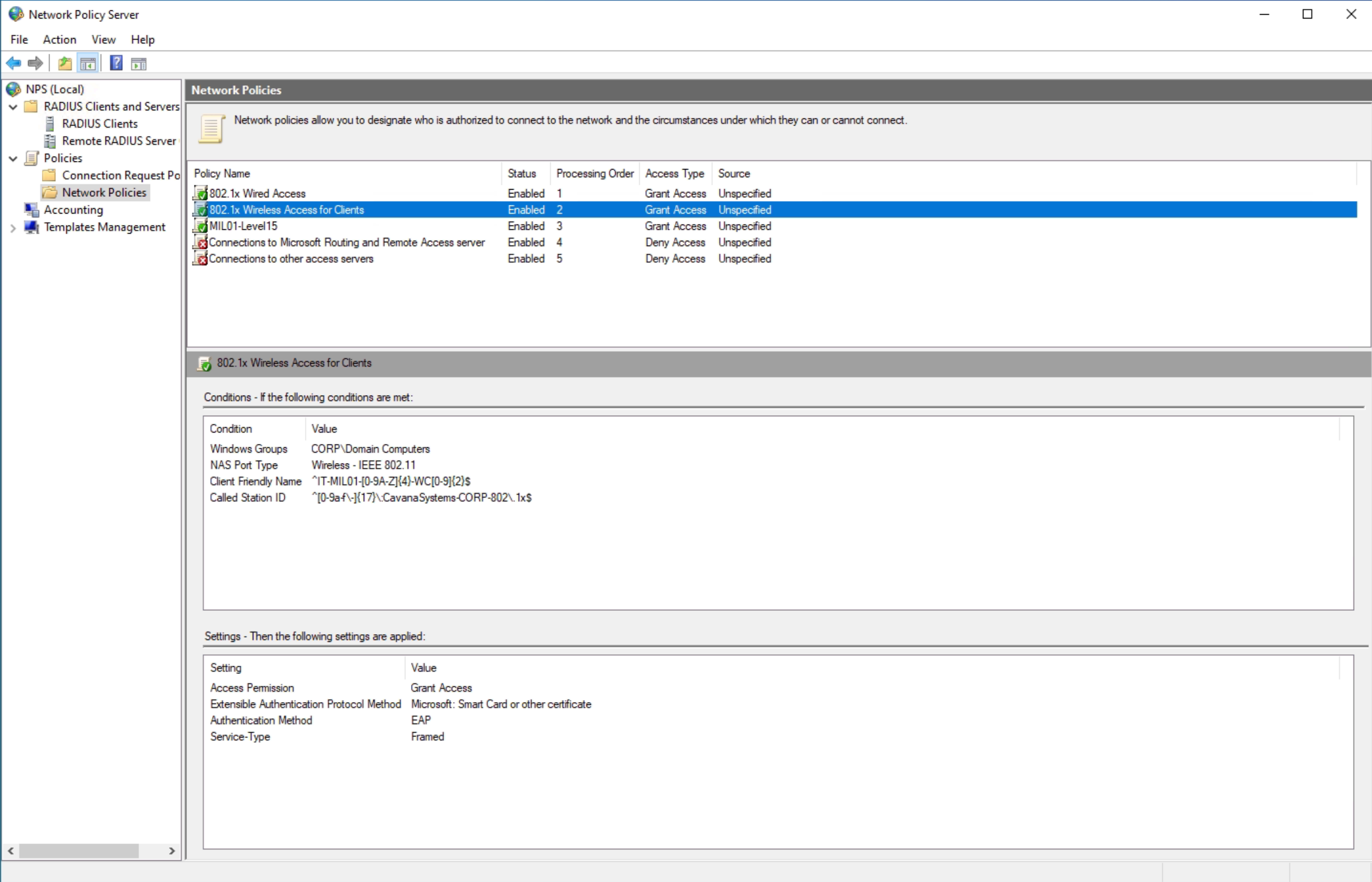Click the 802.1x Wired Access policy icon
Viewport: 1372px width, 882px height.
coord(201,193)
